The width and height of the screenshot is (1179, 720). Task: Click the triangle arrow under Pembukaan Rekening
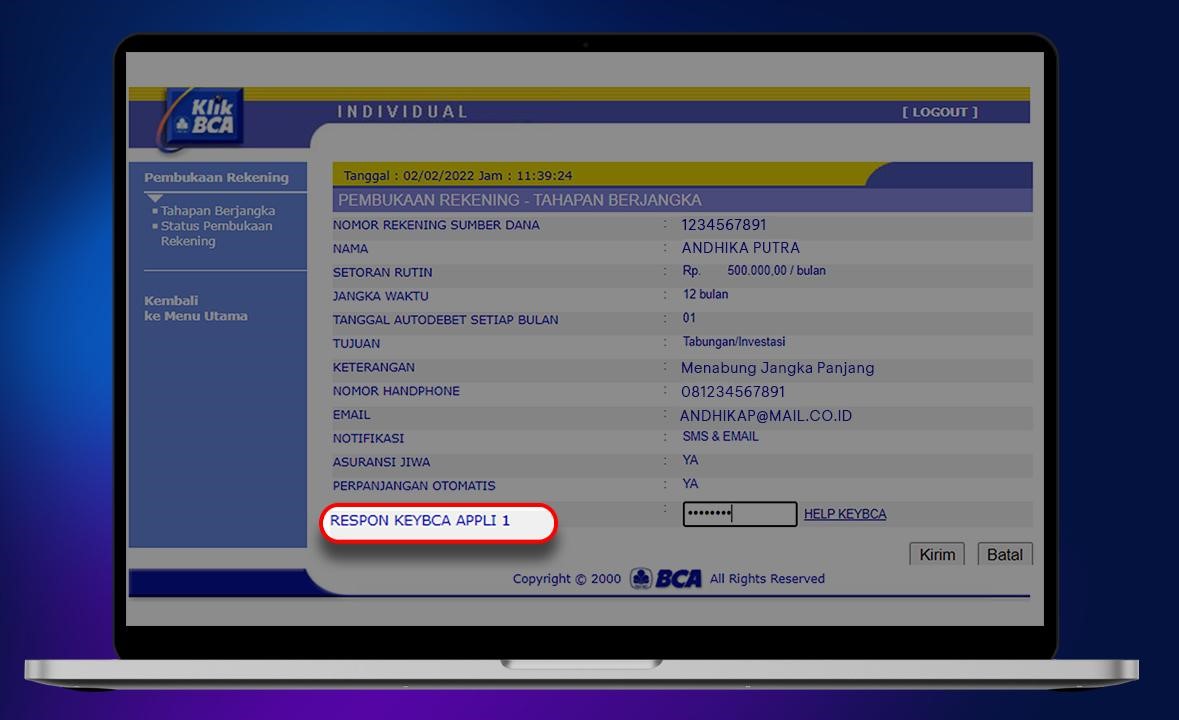point(154,198)
